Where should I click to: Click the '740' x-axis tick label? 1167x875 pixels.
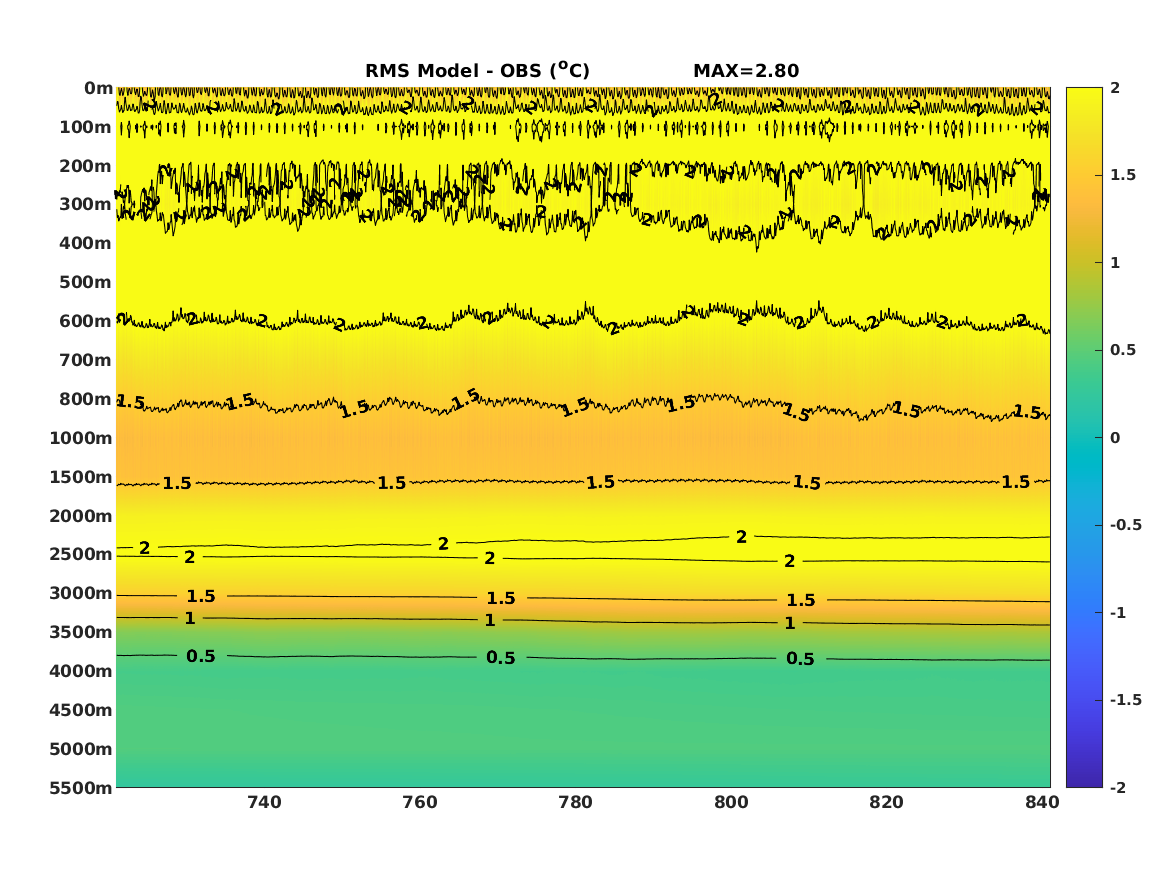click(x=264, y=802)
